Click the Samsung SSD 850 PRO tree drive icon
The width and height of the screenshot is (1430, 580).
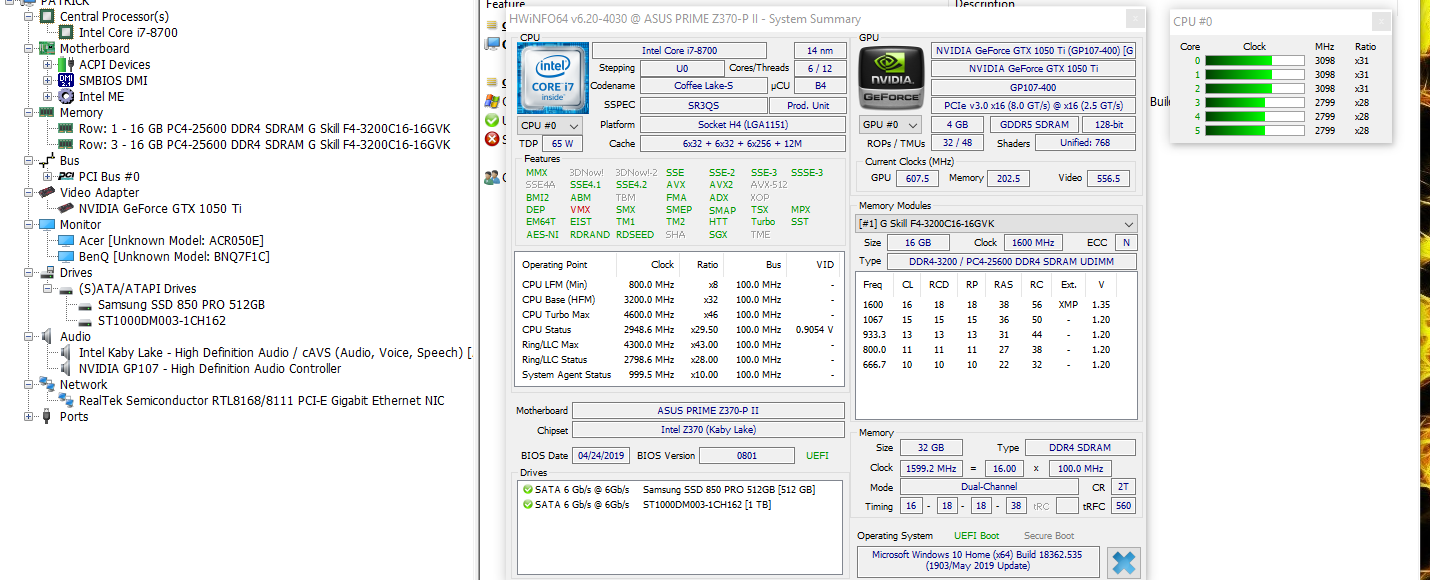click(85, 304)
